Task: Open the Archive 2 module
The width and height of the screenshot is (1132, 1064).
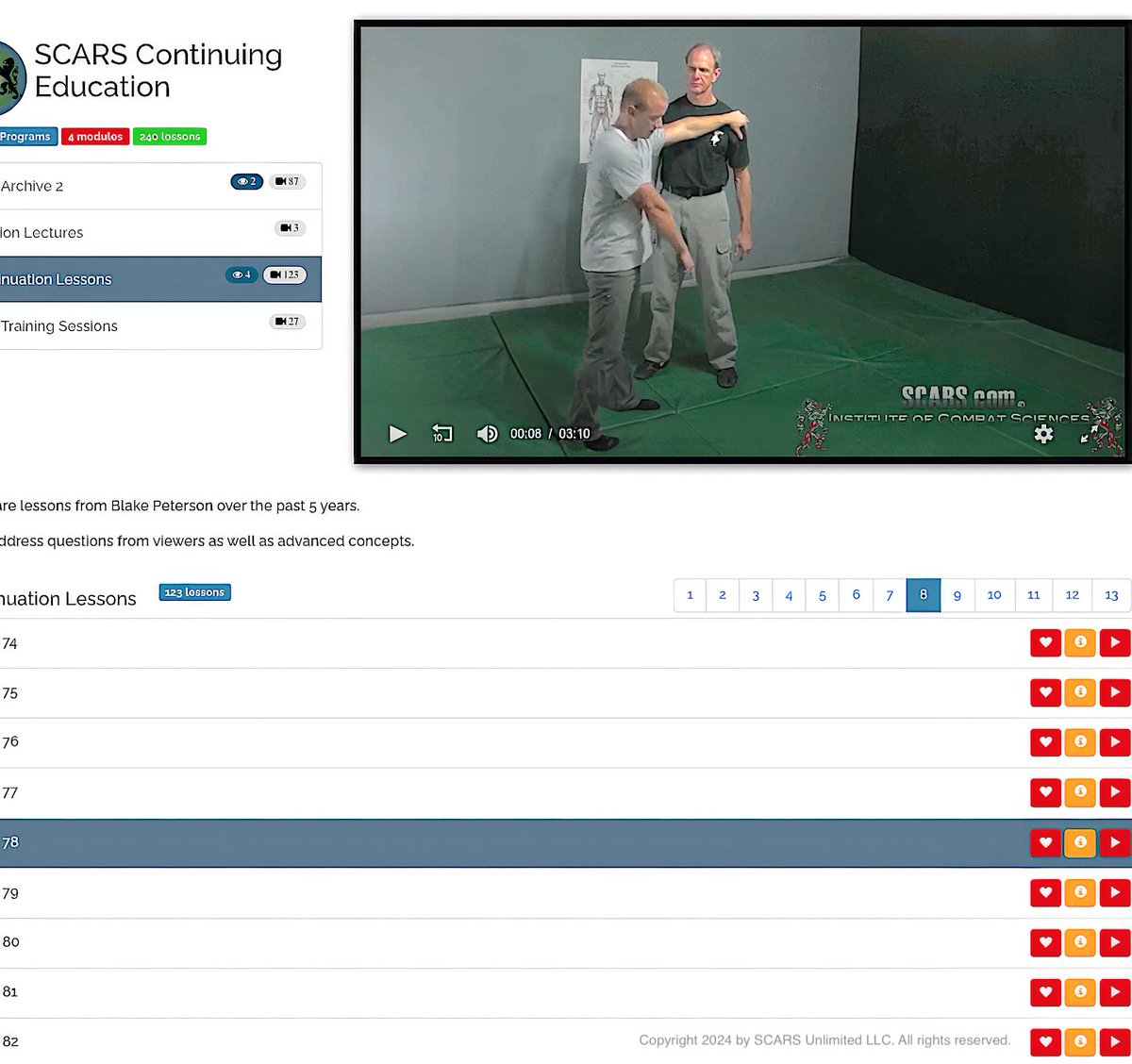Action: [x=160, y=186]
